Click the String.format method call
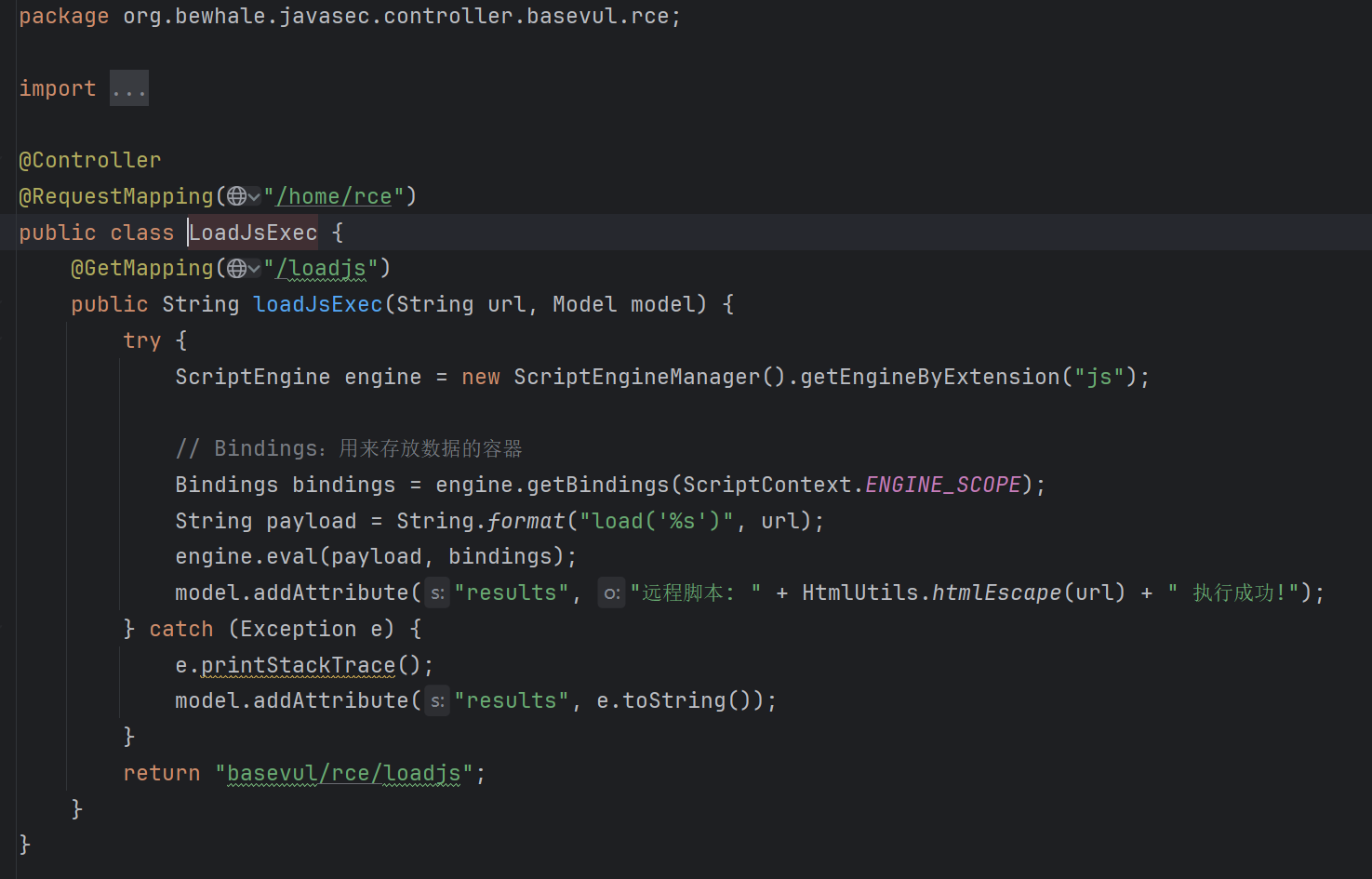 tap(481, 521)
